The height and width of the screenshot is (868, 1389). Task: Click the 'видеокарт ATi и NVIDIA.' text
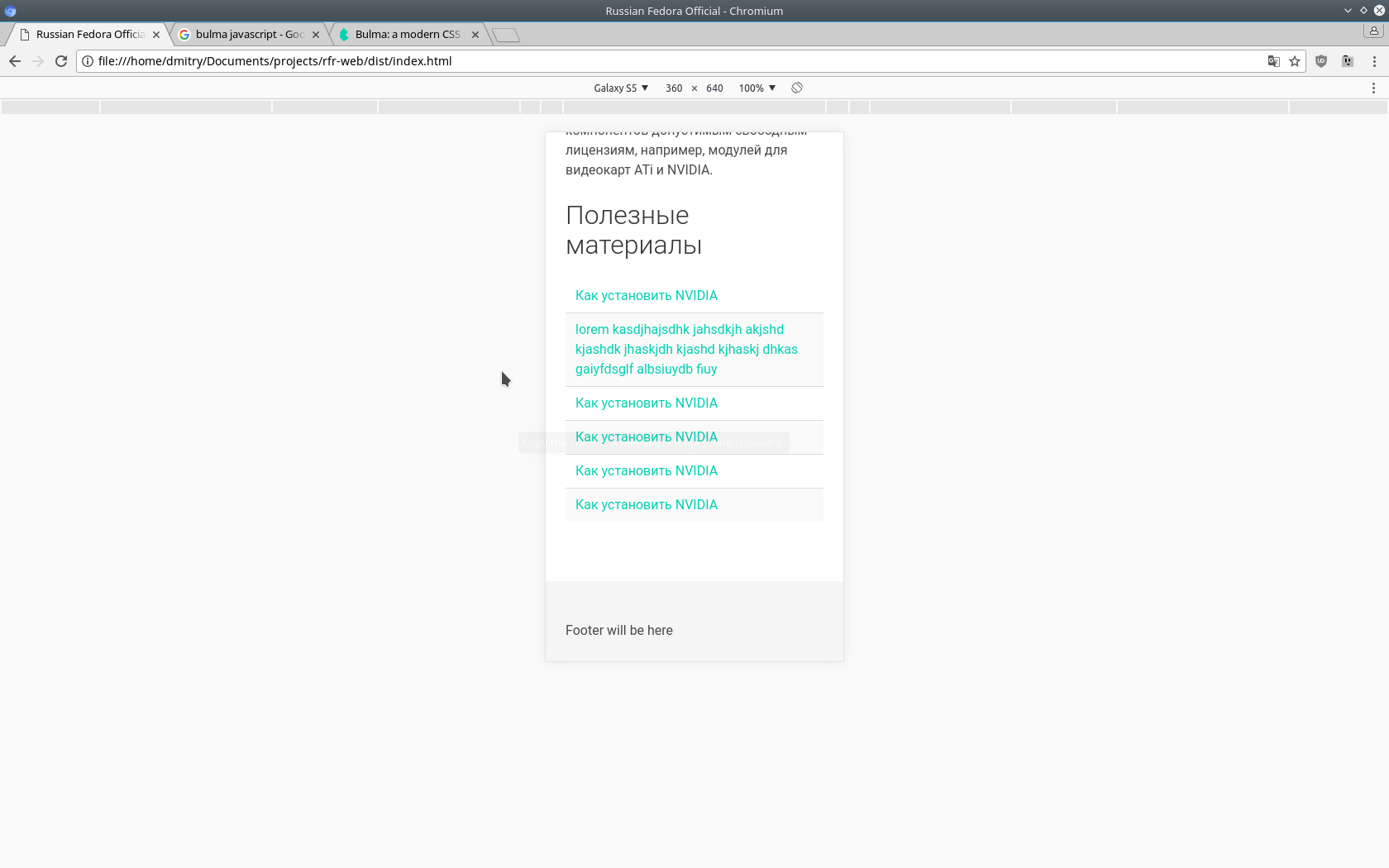(639, 170)
